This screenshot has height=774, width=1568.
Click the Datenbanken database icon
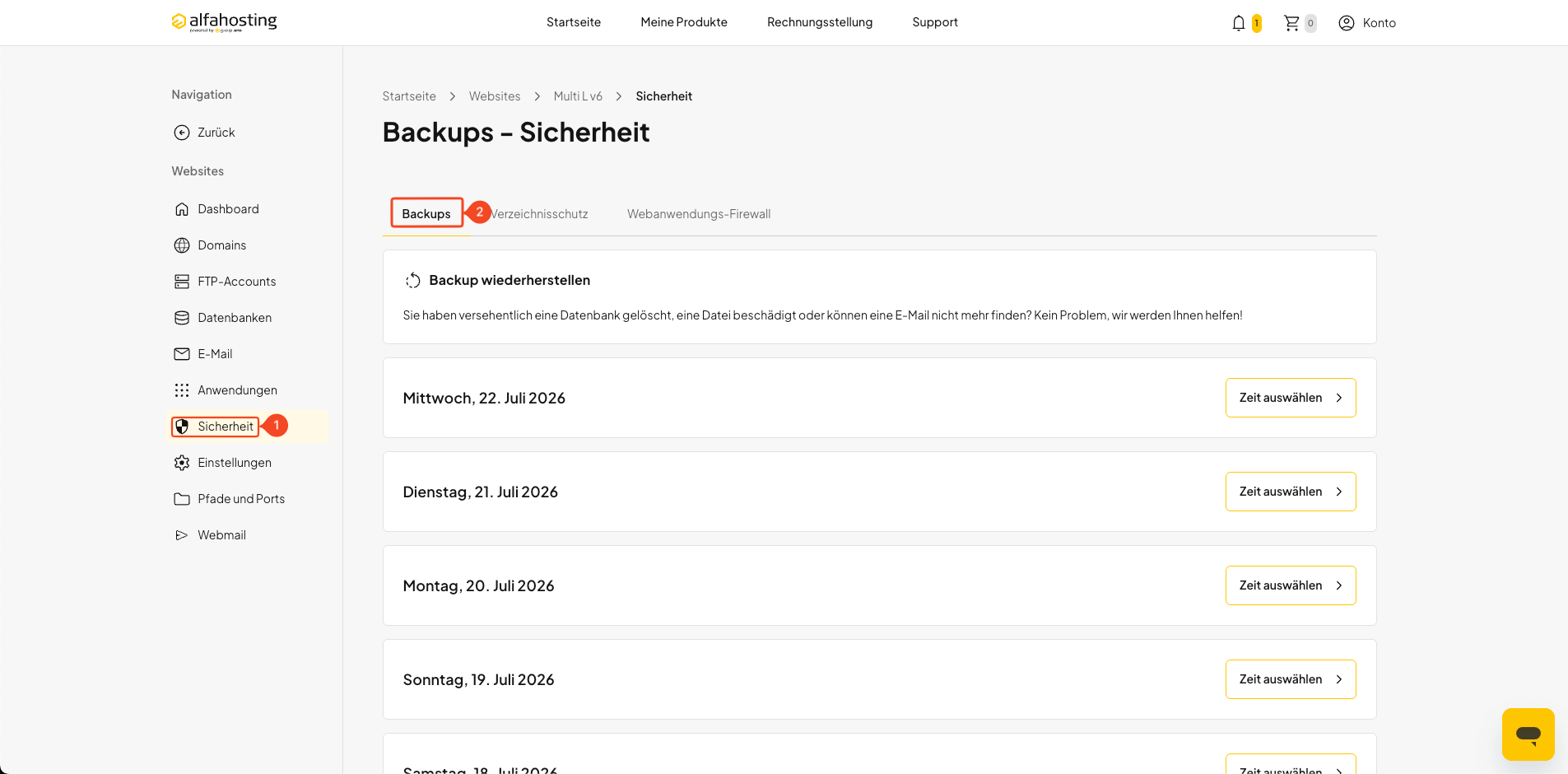point(182,318)
